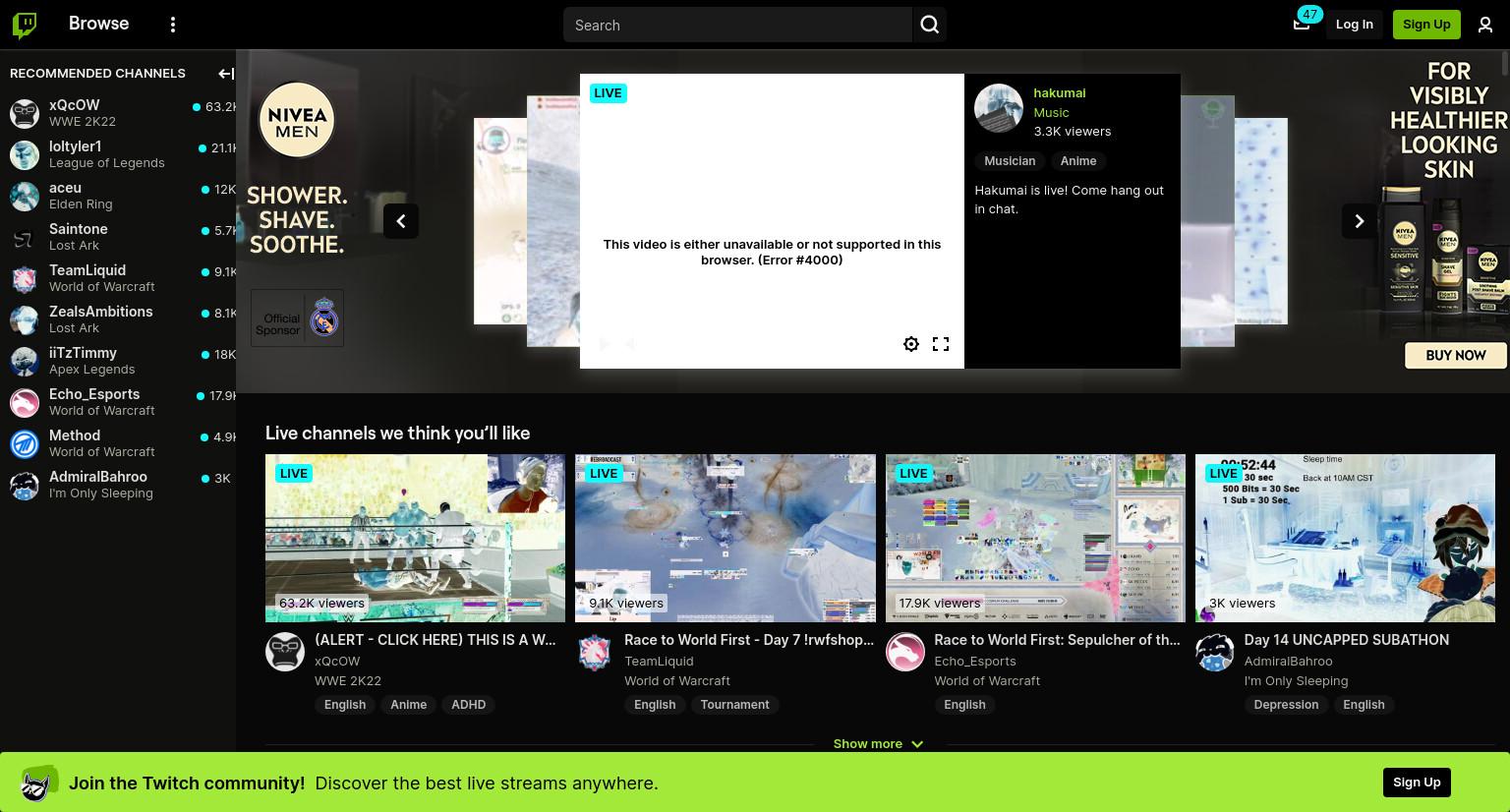
Task: Collapse the recommended channels sidebar
Action: click(x=225, y=73)
